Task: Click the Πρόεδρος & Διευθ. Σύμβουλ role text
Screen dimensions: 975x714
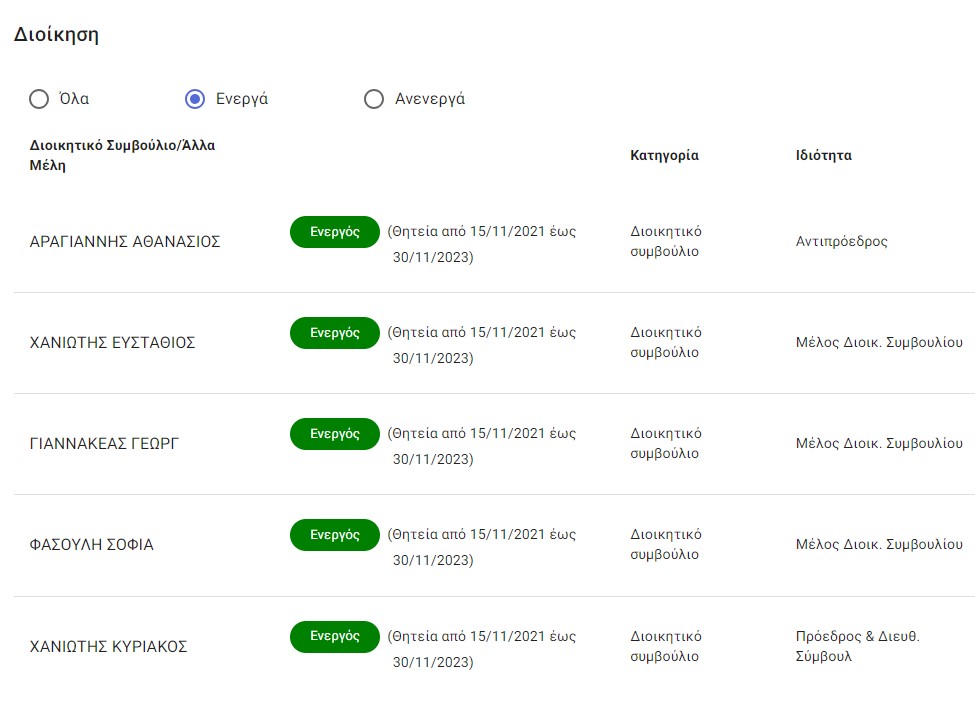Action: pyautogui.click(x=857, y=646)
